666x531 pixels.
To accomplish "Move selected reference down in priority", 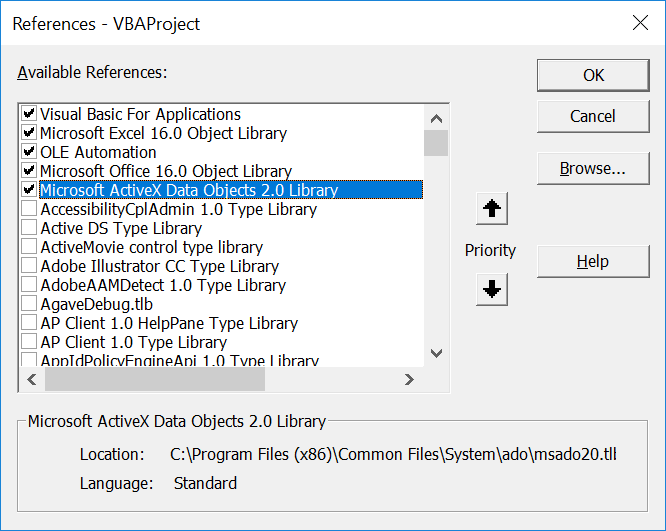I will (492, 289).
